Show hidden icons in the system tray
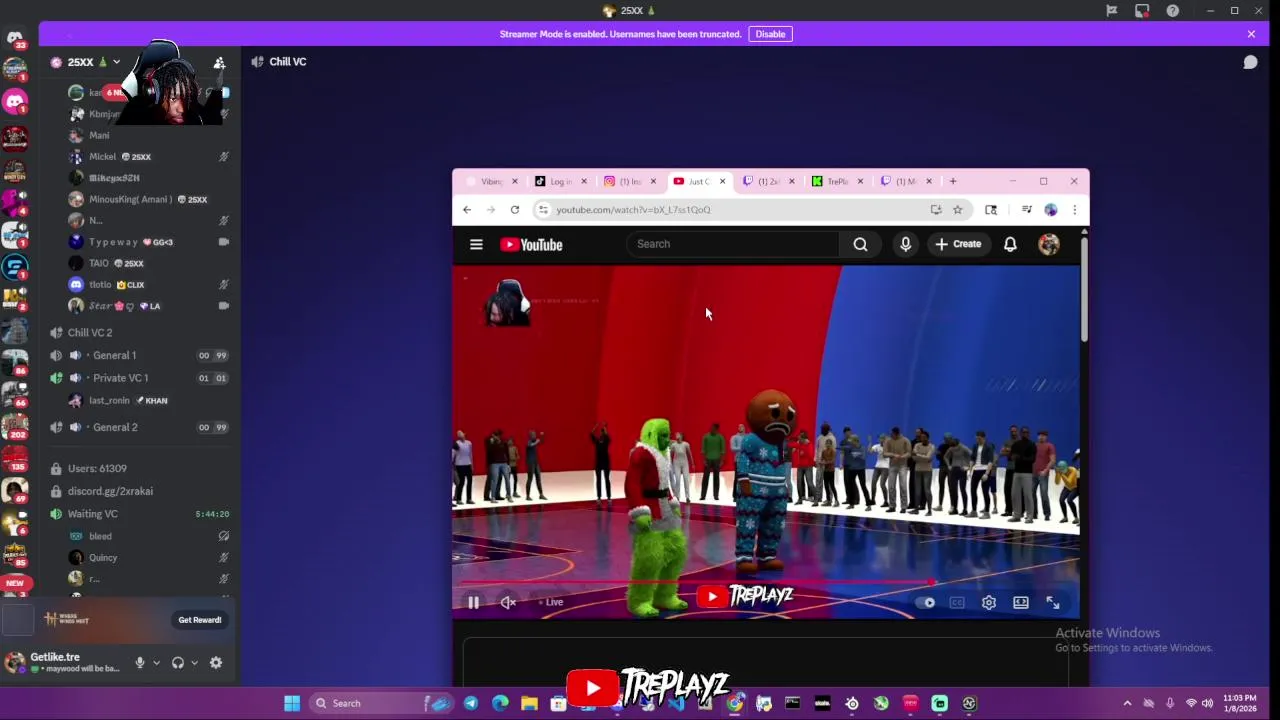This screenshot has height=720, width=1280. click(1127, 703)
